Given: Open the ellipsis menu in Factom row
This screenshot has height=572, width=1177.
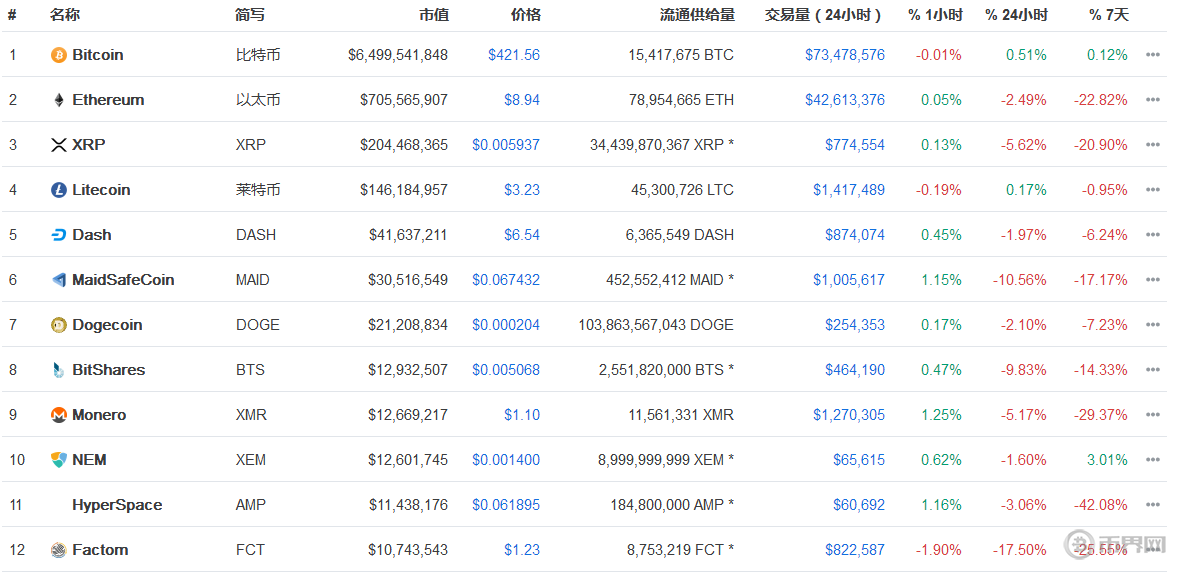Looking at the screenshot, I should [x=1153, y=550].
